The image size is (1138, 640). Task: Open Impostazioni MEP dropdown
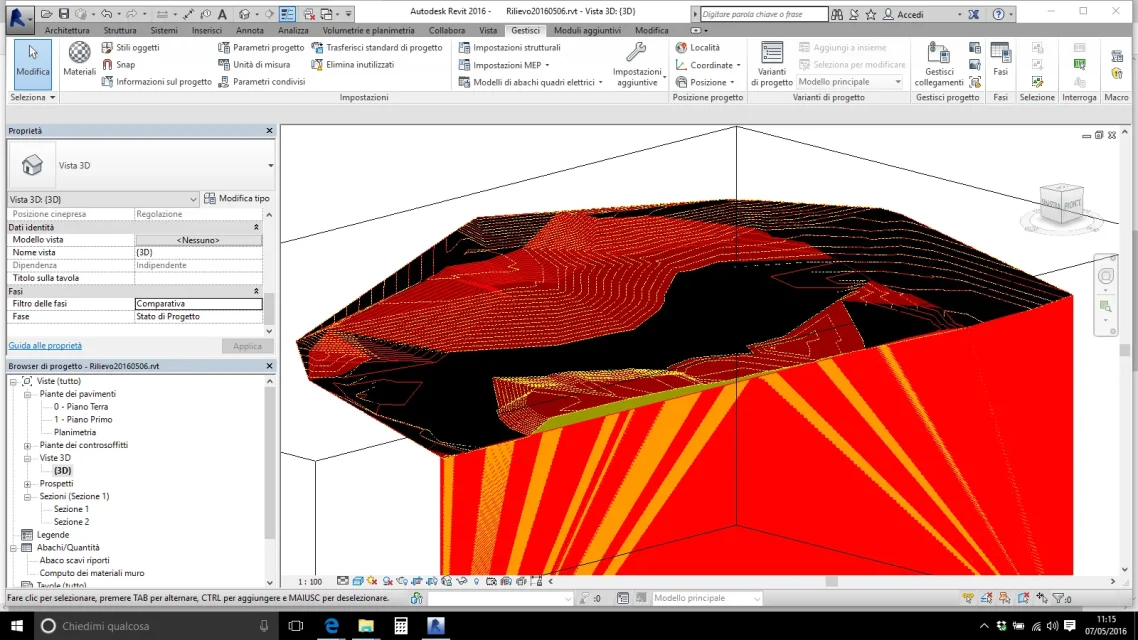[504, 65]
